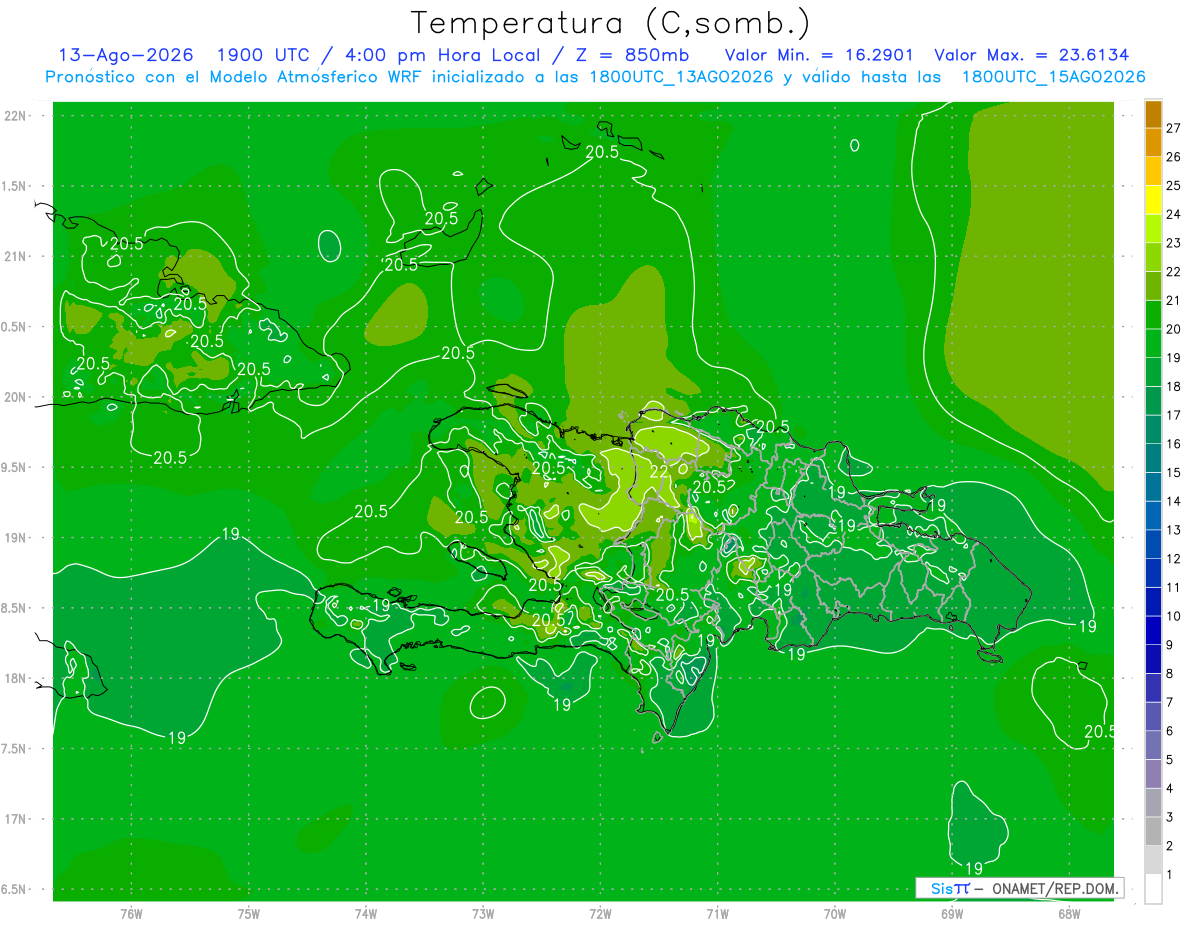The height and width of the screenshot is (927, 1200).
Task: Click the "Valor Min. = 16.2901" readout
Action: point(818,55)
